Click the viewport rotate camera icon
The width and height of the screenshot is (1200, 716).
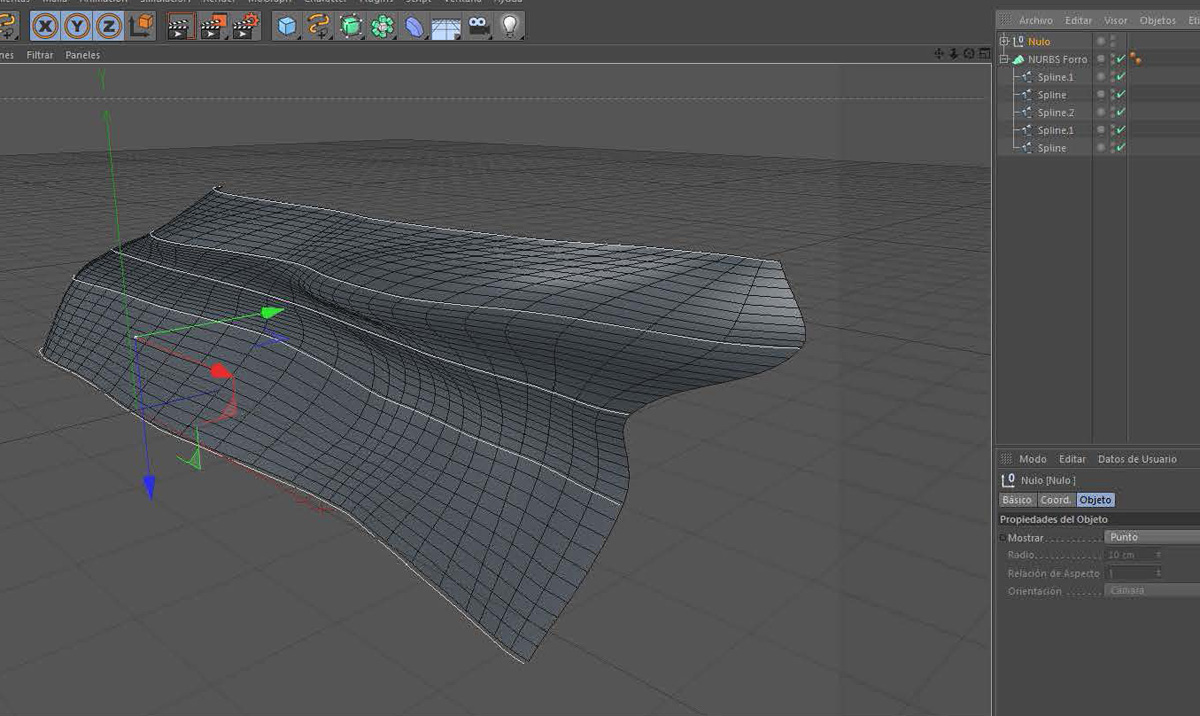(x=969, y=54)
